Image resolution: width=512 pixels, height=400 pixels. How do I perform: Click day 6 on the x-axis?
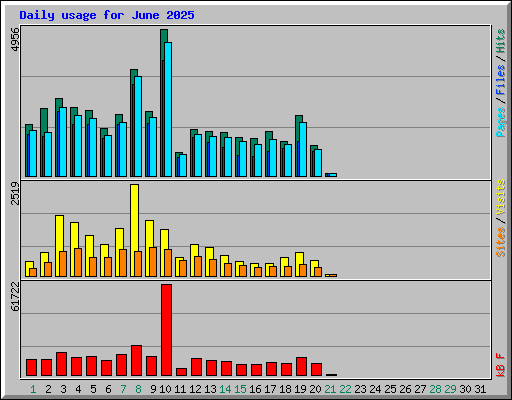click(x=108, y=389)
